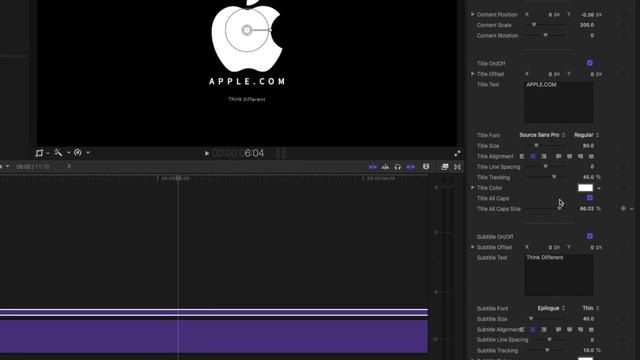The height and width of the screenshot is (360, 640).
Task: Click the Title Tracking value 45.0
Action: tap(588, 177)
